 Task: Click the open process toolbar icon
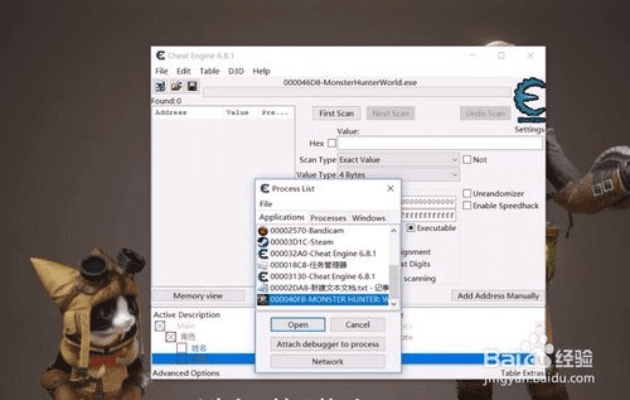click(x=160, y=86)
